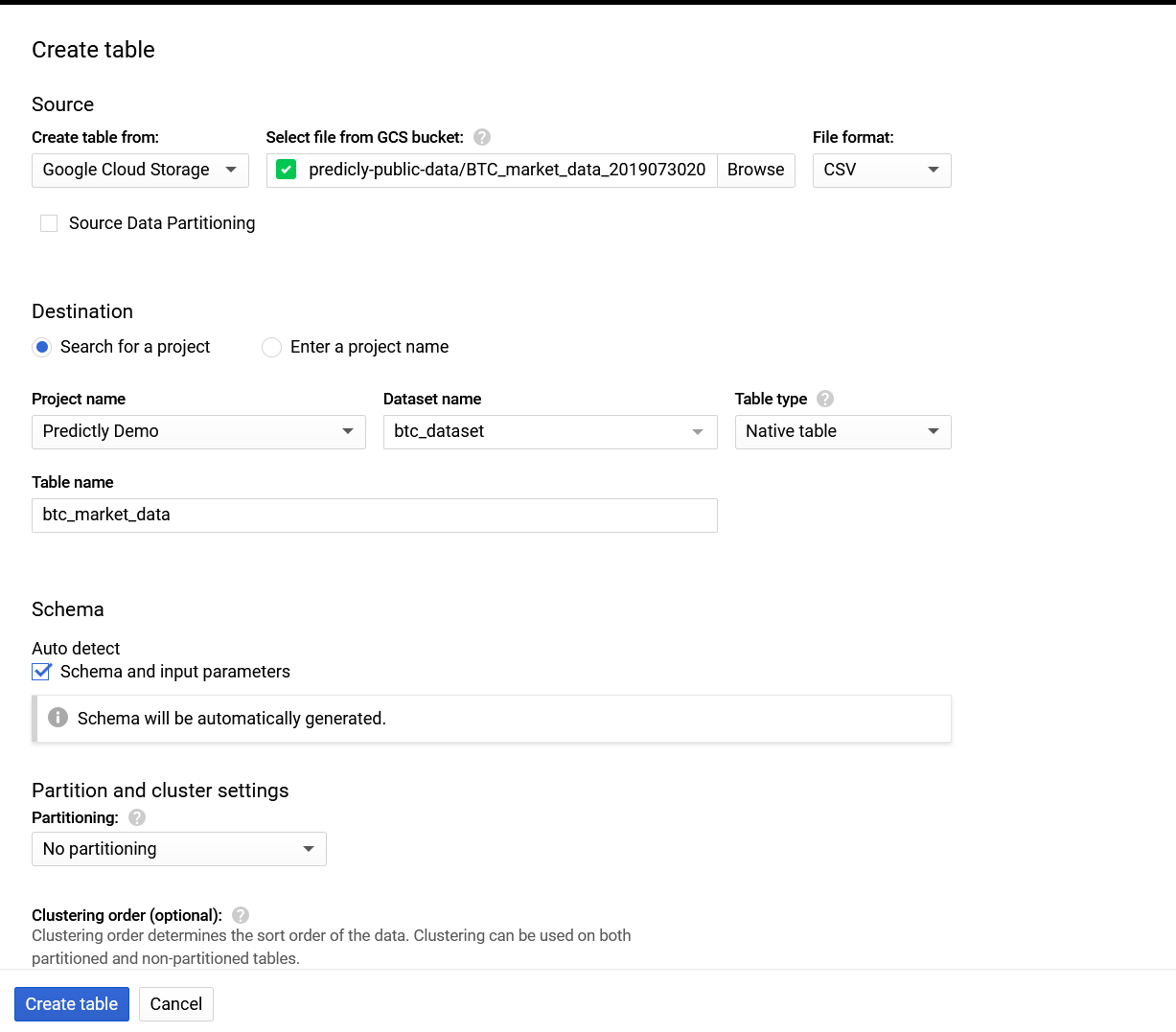Screen dimensions: 1176x1032
Task: Expand the No partitioning dropdown
Action: point(178,849)
